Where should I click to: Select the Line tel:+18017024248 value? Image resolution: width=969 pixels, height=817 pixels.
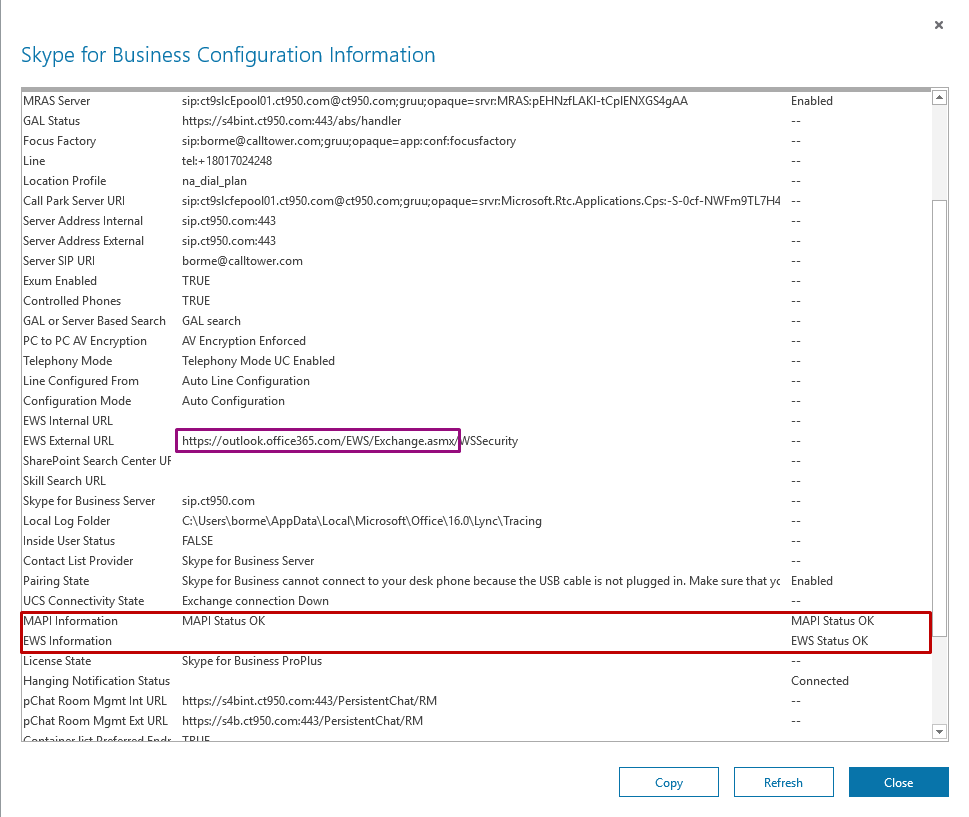tap(227, 161)
